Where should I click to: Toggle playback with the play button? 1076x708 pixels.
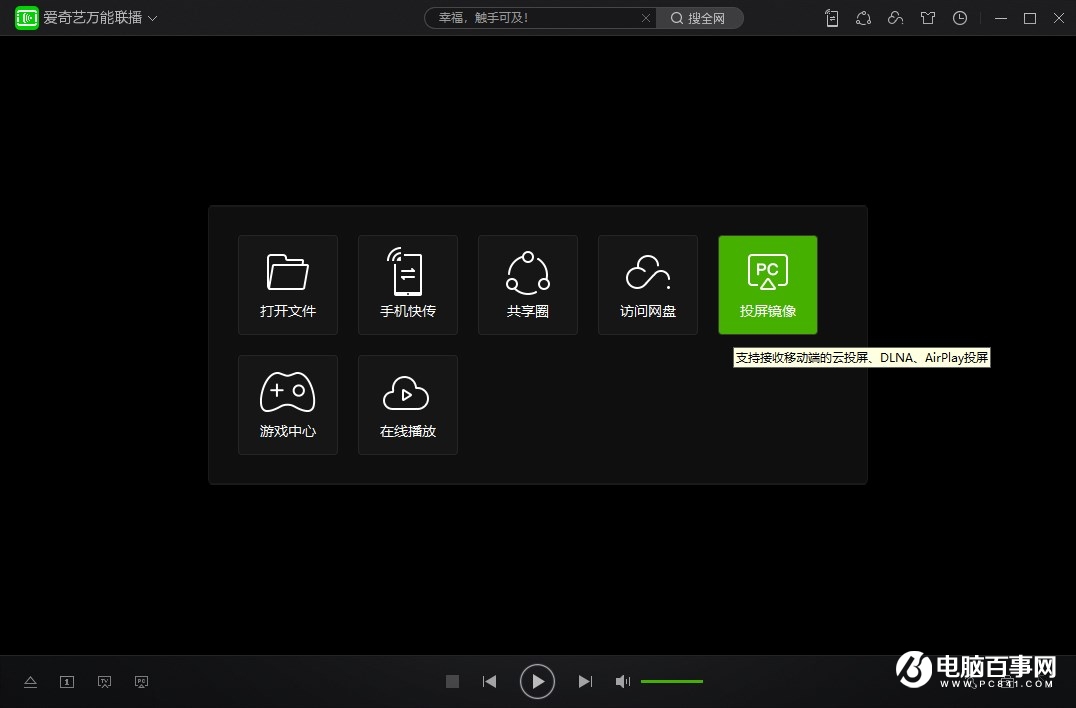537,681
